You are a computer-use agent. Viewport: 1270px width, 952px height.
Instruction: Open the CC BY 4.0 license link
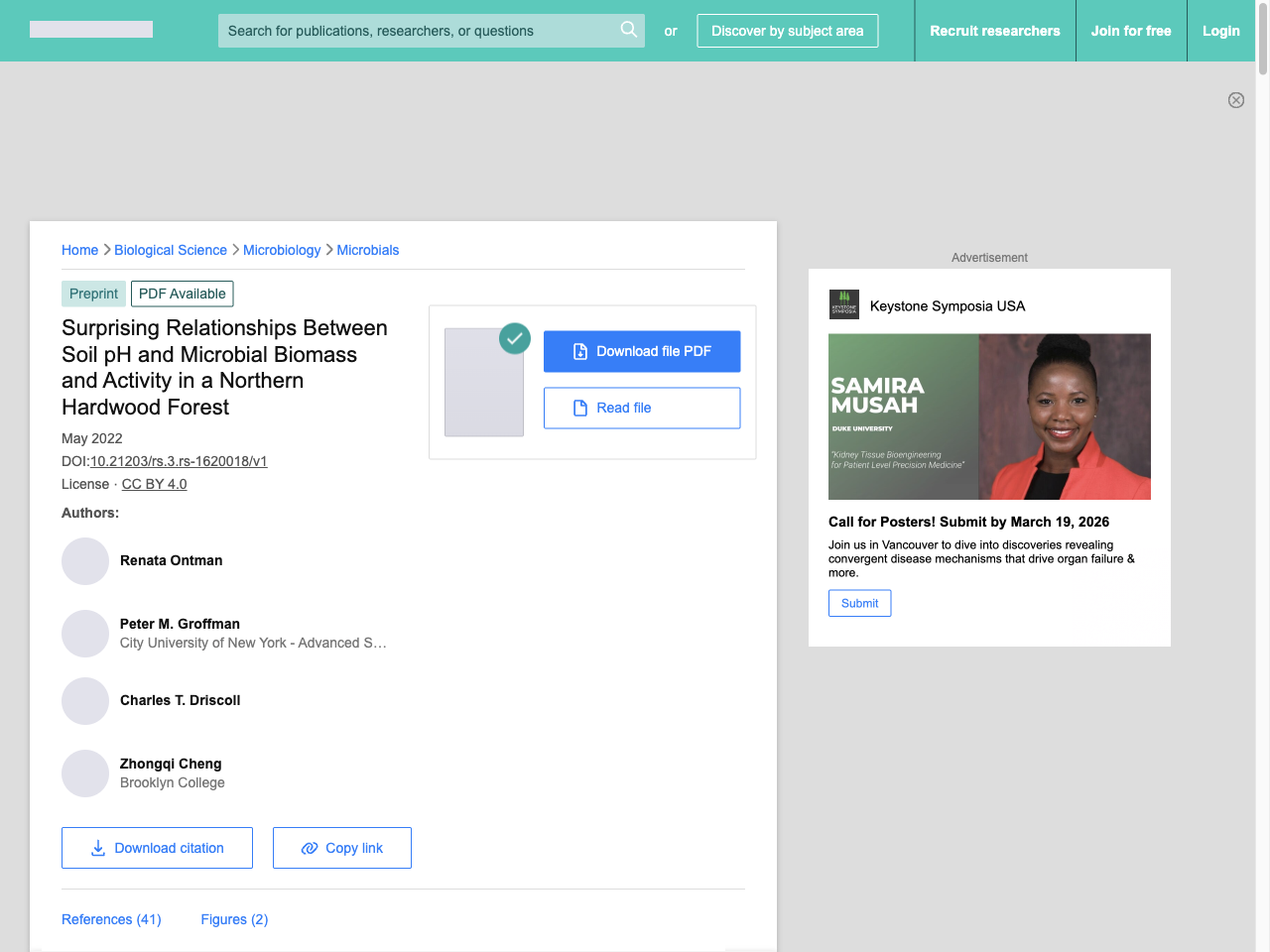point(154,484)
